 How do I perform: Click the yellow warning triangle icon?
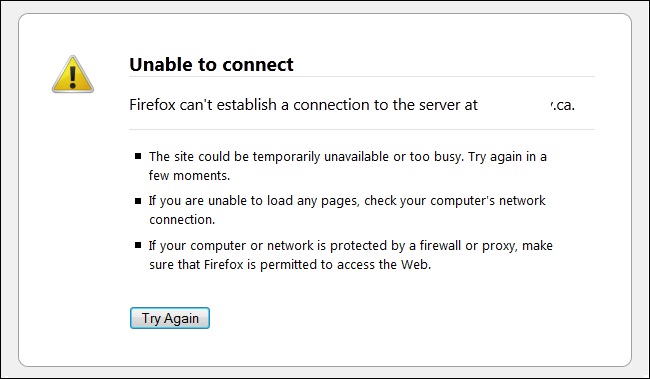coord(73,74)
